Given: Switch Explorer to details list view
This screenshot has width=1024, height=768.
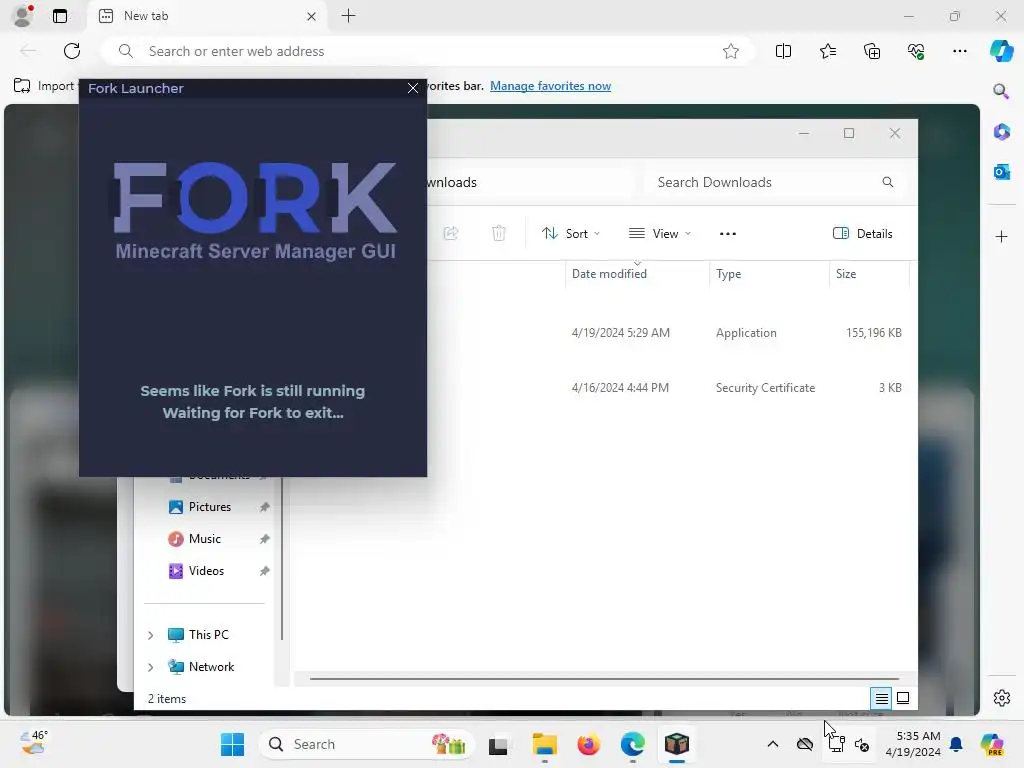Looking at the screenshot, I should click(x=881, y=699).
